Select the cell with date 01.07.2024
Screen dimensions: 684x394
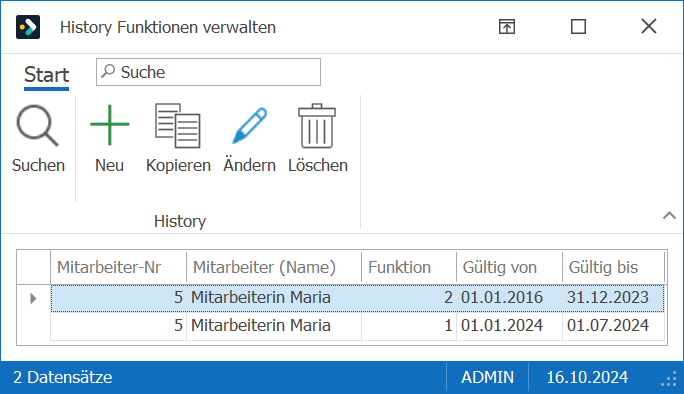click(x=613, y=326)
